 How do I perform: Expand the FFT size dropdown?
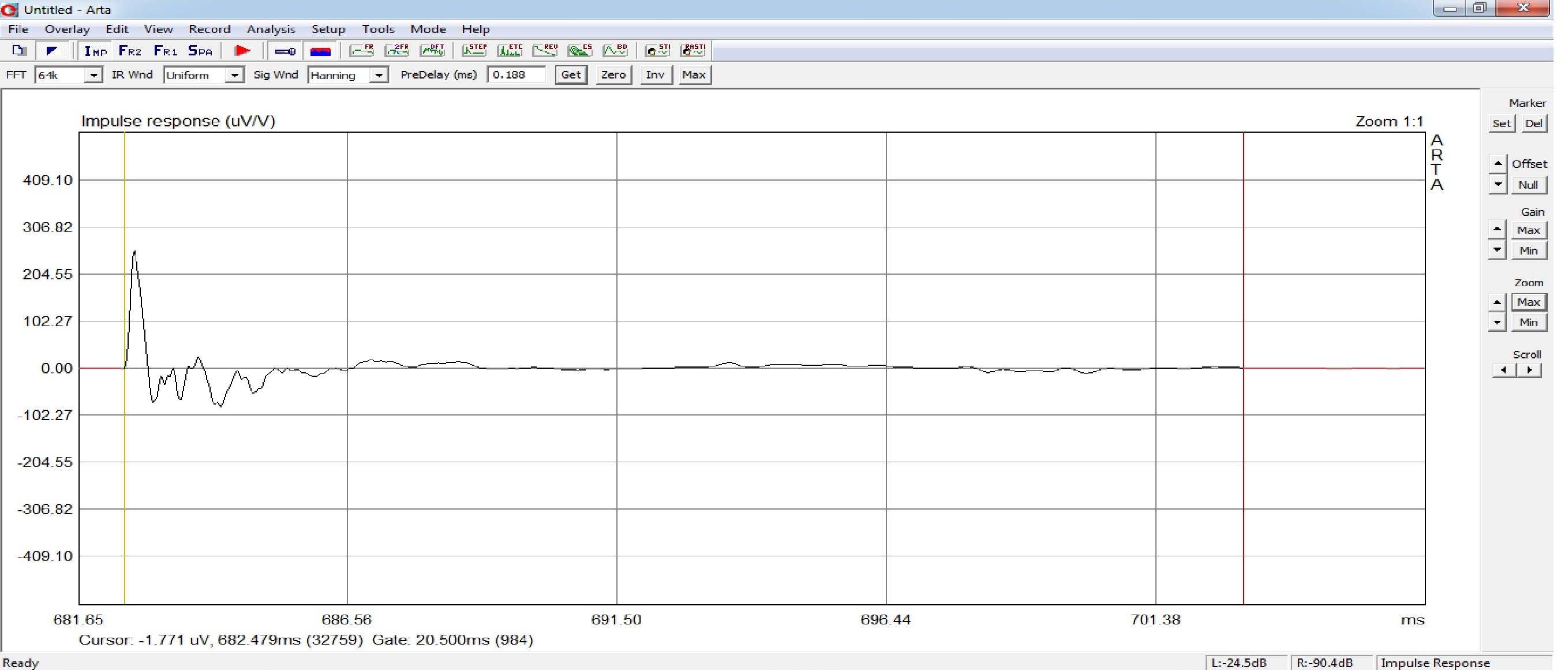93,76
